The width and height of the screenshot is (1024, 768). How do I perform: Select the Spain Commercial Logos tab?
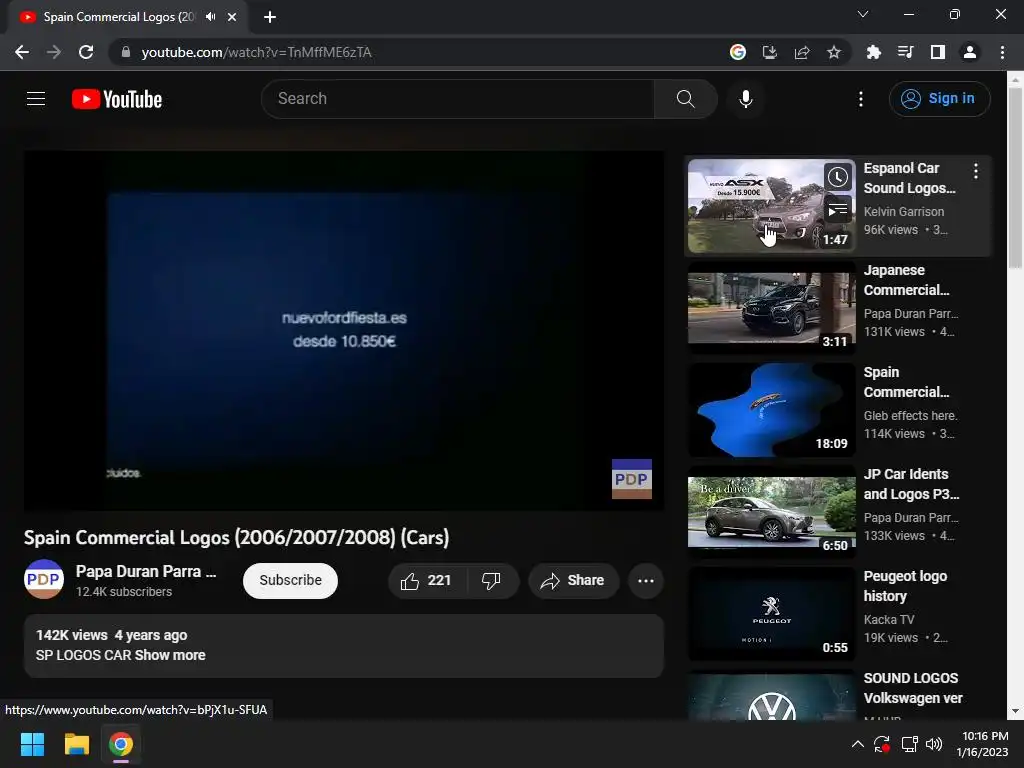120,17
